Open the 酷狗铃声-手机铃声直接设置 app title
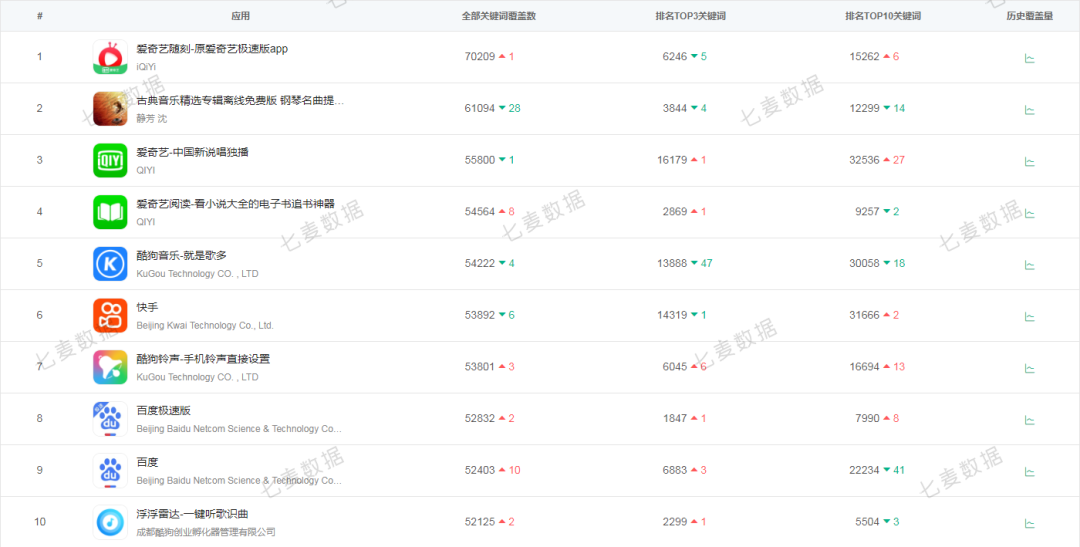 203,359
